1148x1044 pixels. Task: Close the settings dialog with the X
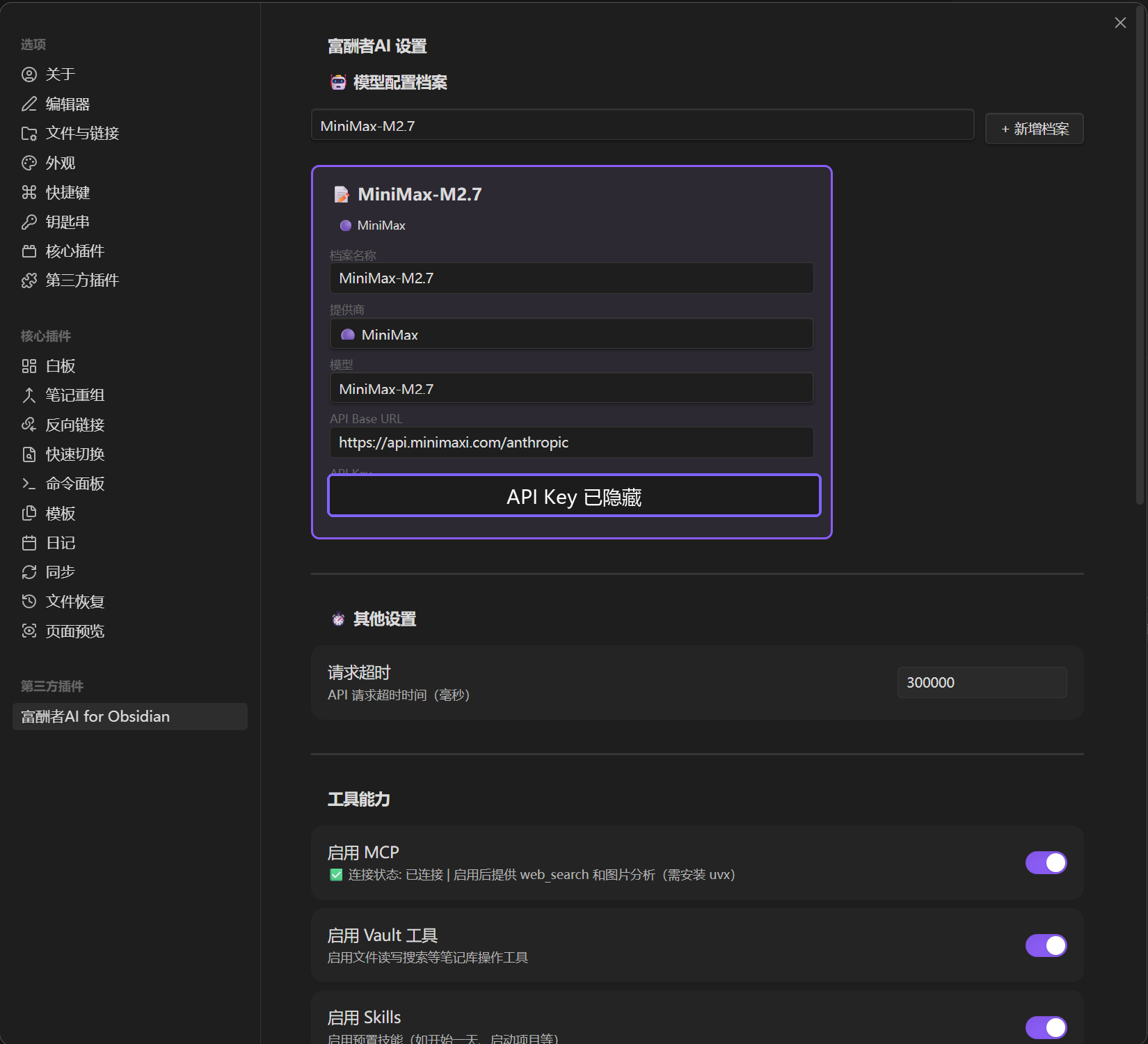click(1120, 23)
